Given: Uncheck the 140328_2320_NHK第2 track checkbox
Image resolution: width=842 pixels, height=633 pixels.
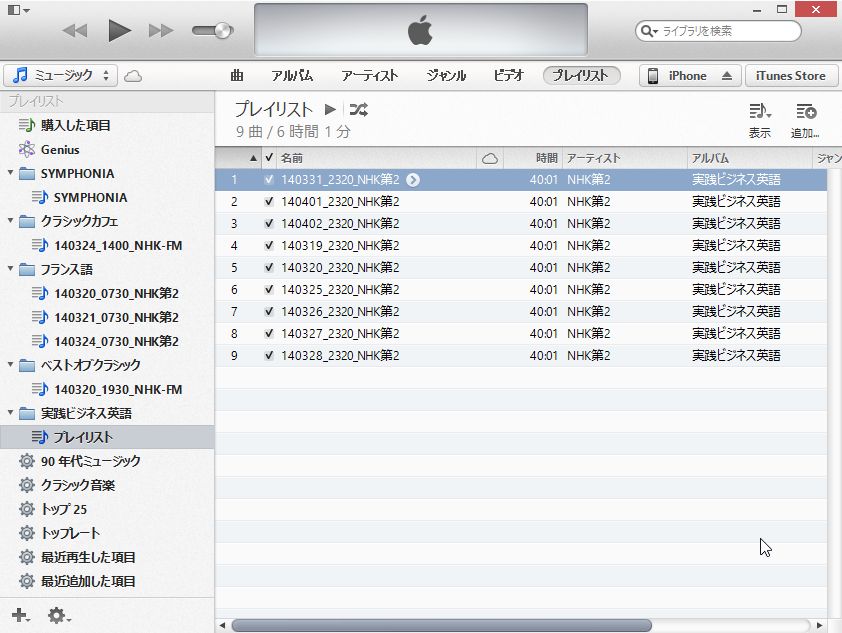Looking at the screenshot, I should point(269,355).
